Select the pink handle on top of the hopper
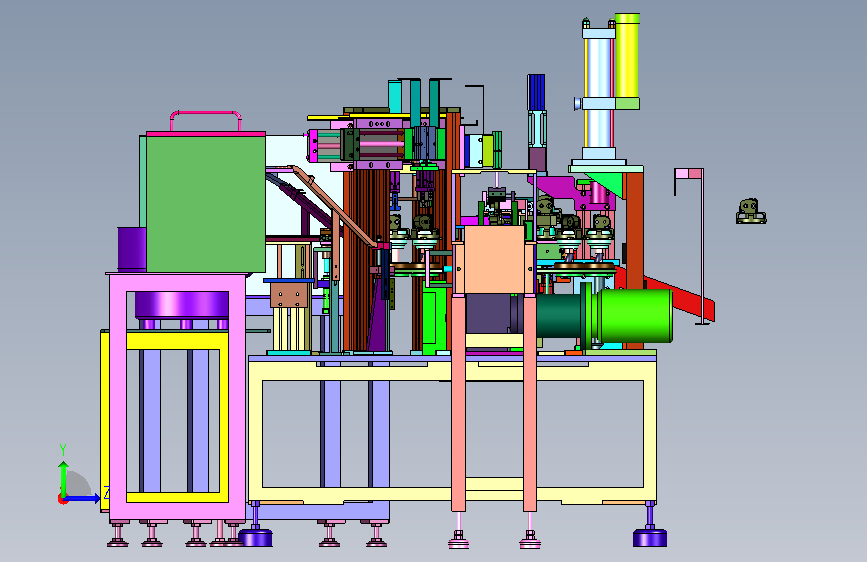Viewport: 867px width, 562px height. tap(206, 120)
